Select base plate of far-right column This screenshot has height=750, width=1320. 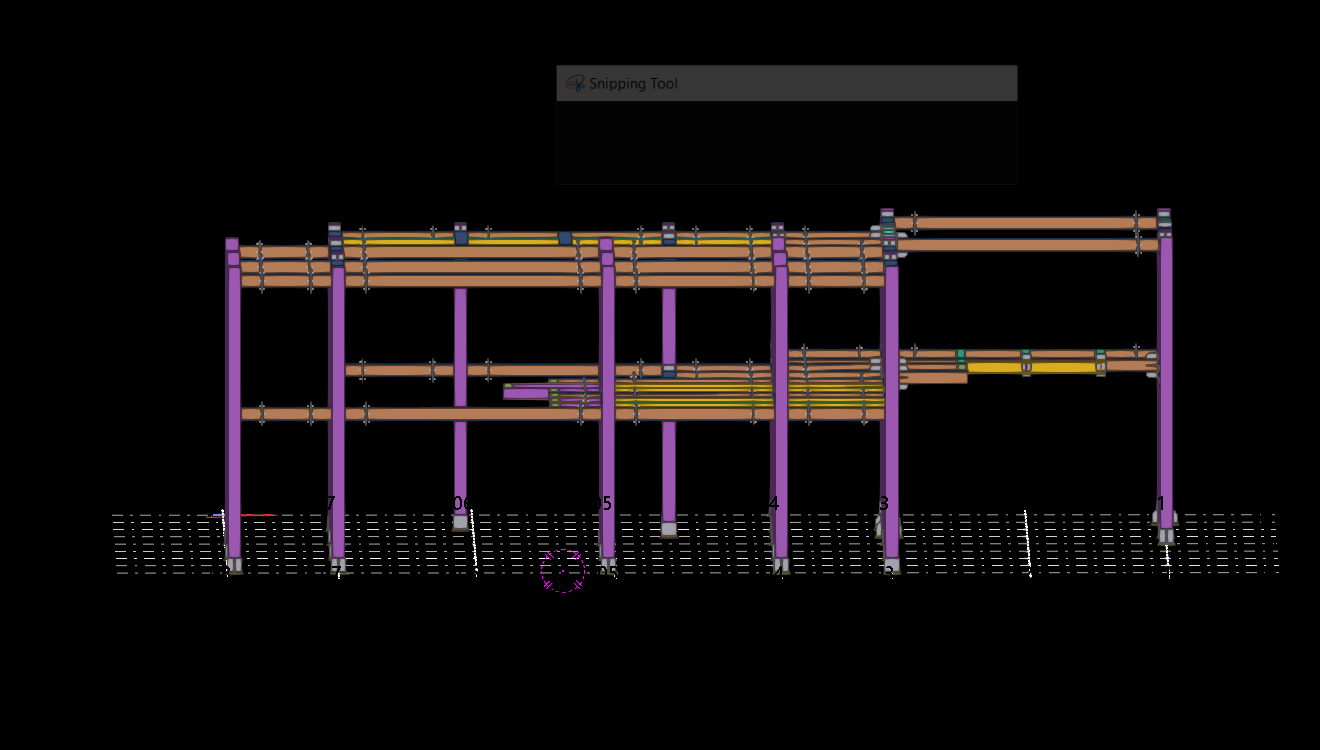(1166, 536)
